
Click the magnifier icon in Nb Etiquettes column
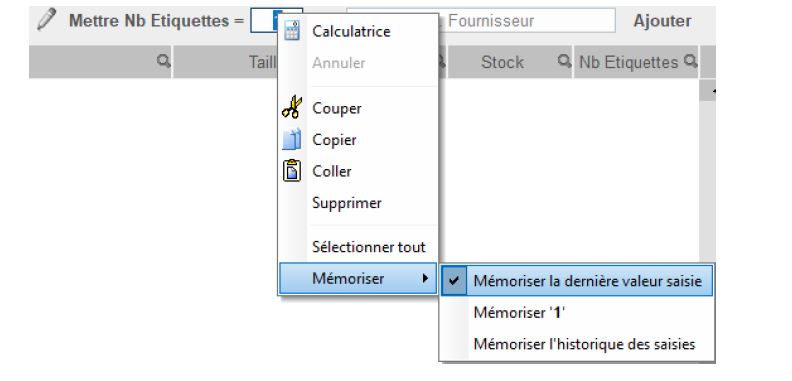click(690, 61)
